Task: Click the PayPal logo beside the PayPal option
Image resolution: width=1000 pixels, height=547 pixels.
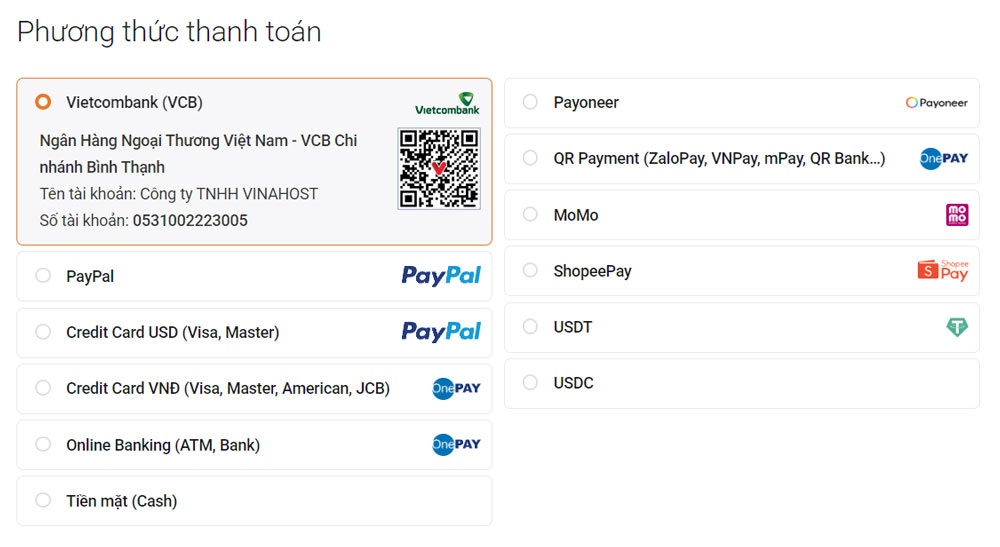Action: tap(441, 276)
